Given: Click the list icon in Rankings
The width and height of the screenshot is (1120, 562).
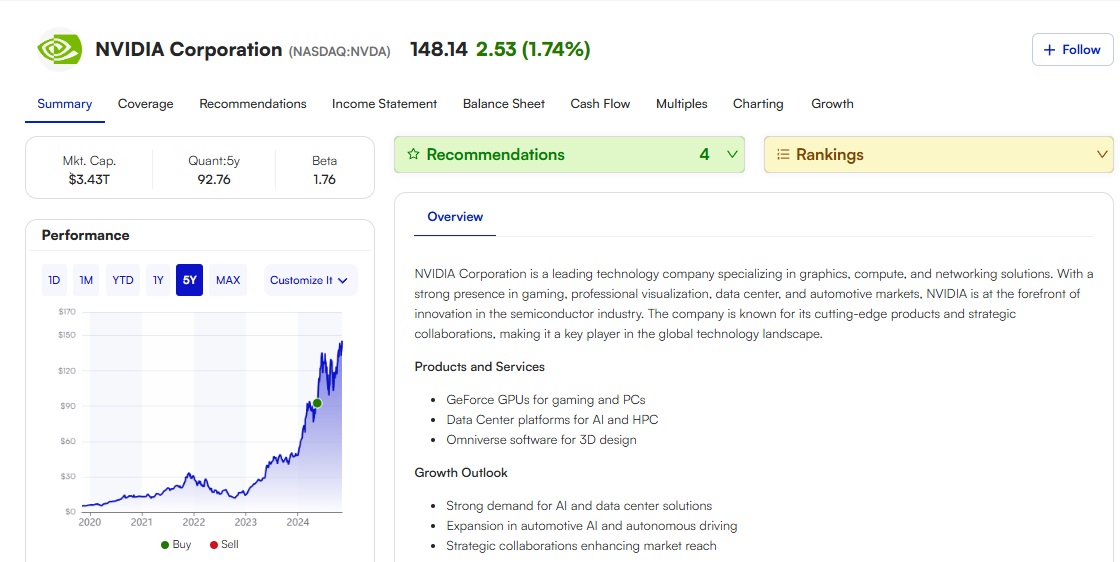Looking at the screenshot, I should 783,154.
